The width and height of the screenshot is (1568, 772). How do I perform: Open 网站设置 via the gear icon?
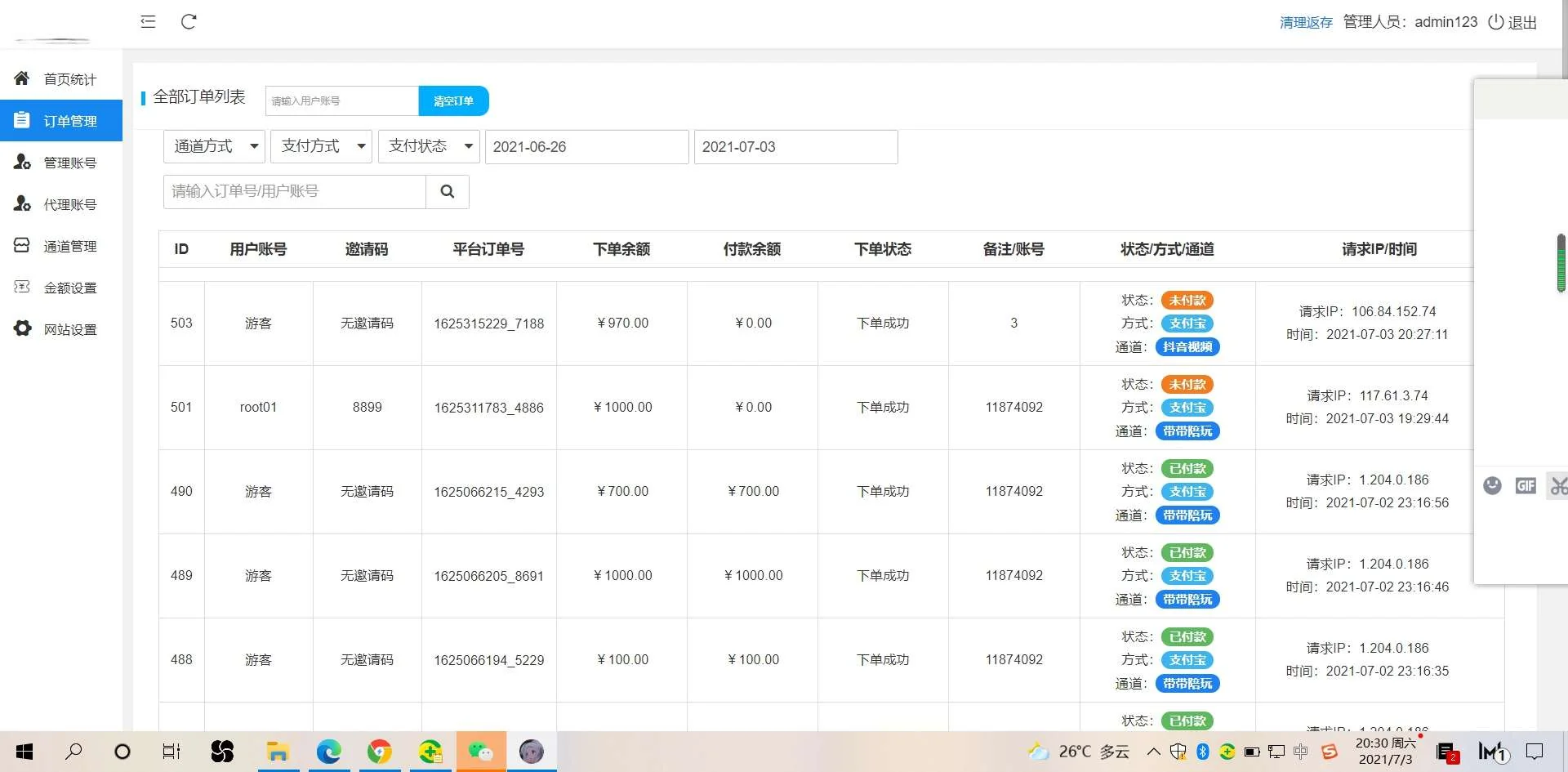(21, 328)
